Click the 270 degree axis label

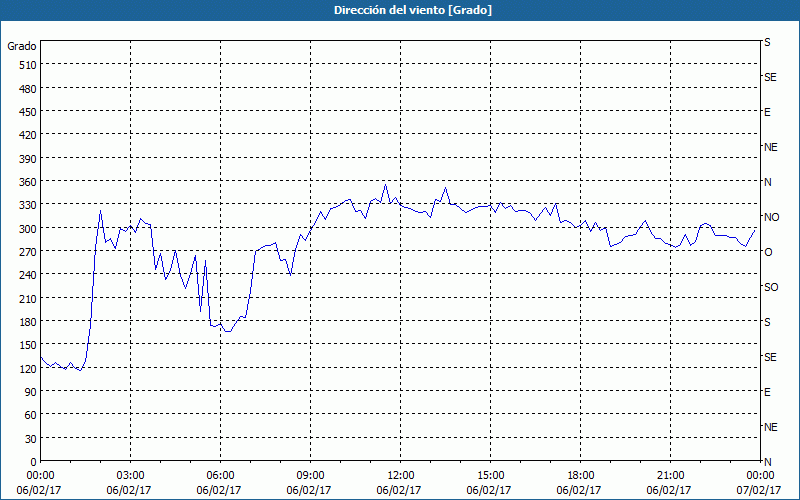28,252
